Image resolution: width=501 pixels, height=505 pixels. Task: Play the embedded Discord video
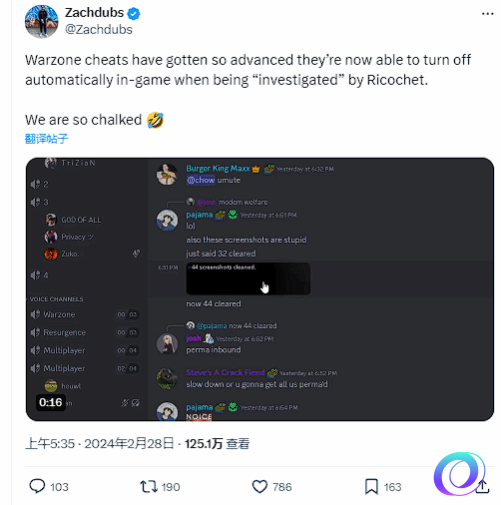click(x=260, y=289)
